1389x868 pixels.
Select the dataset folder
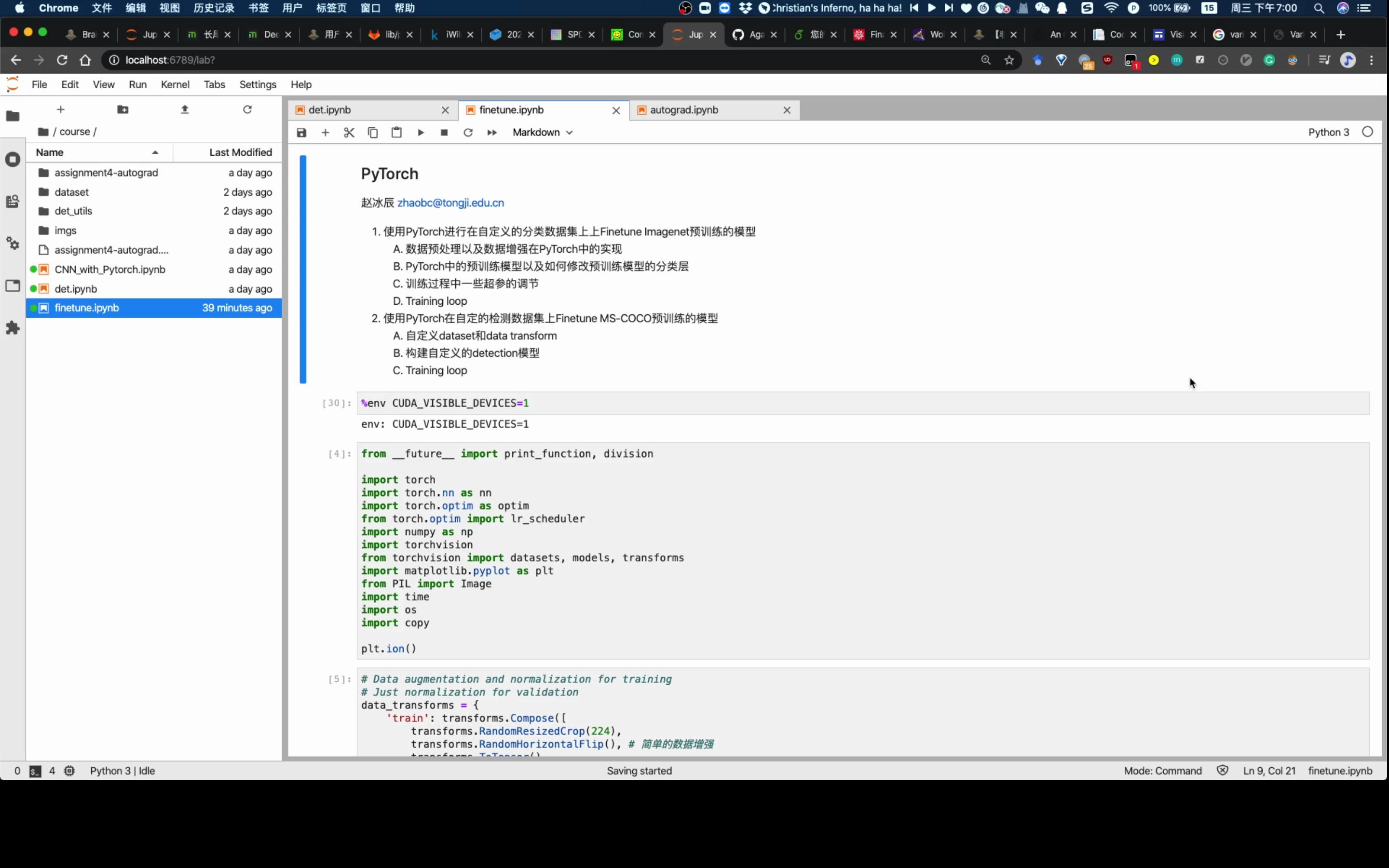[154, 192]
